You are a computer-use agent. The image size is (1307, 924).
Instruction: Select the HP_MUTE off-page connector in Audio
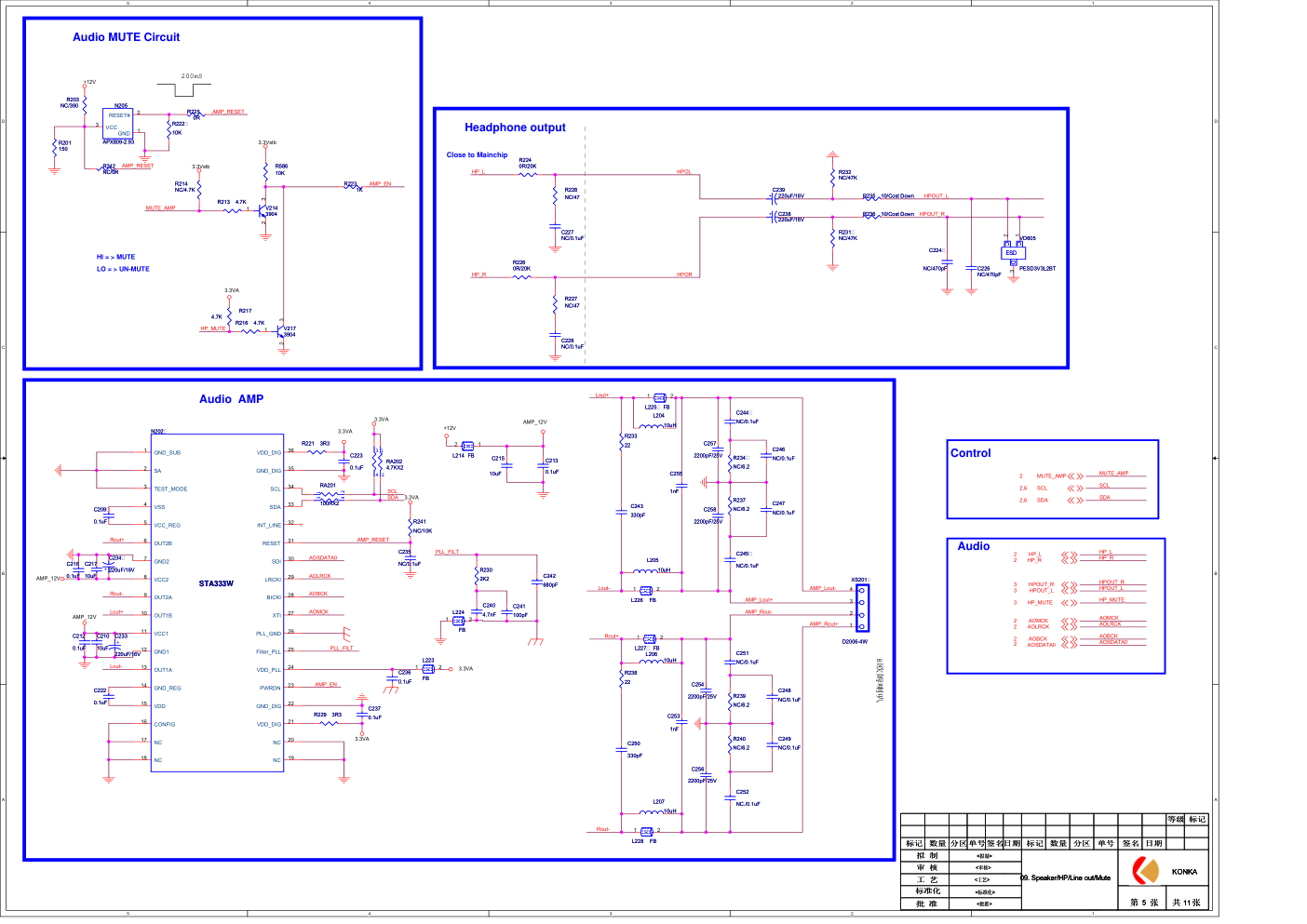pos(1070,602)
